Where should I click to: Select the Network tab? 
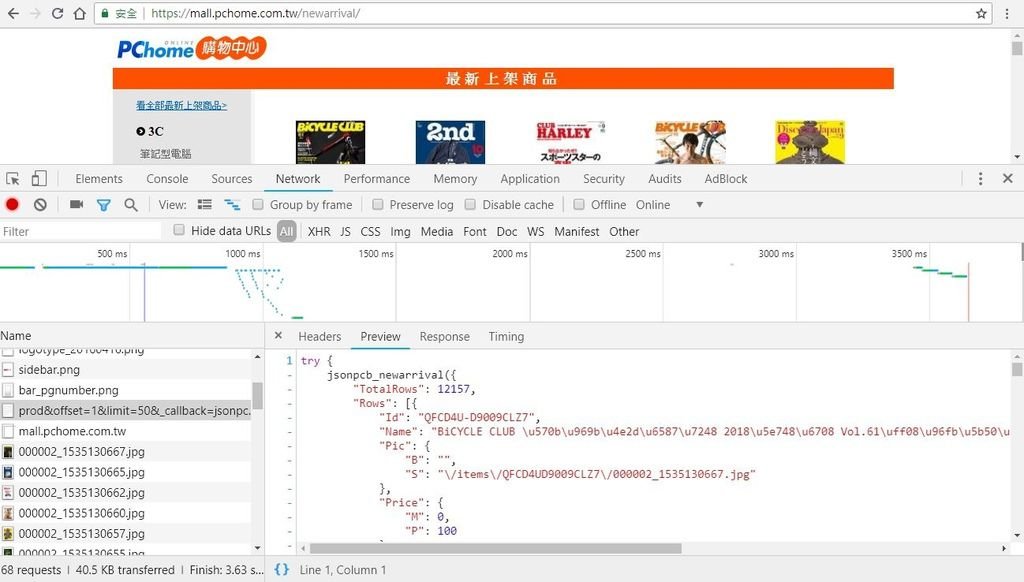point(298,179)
